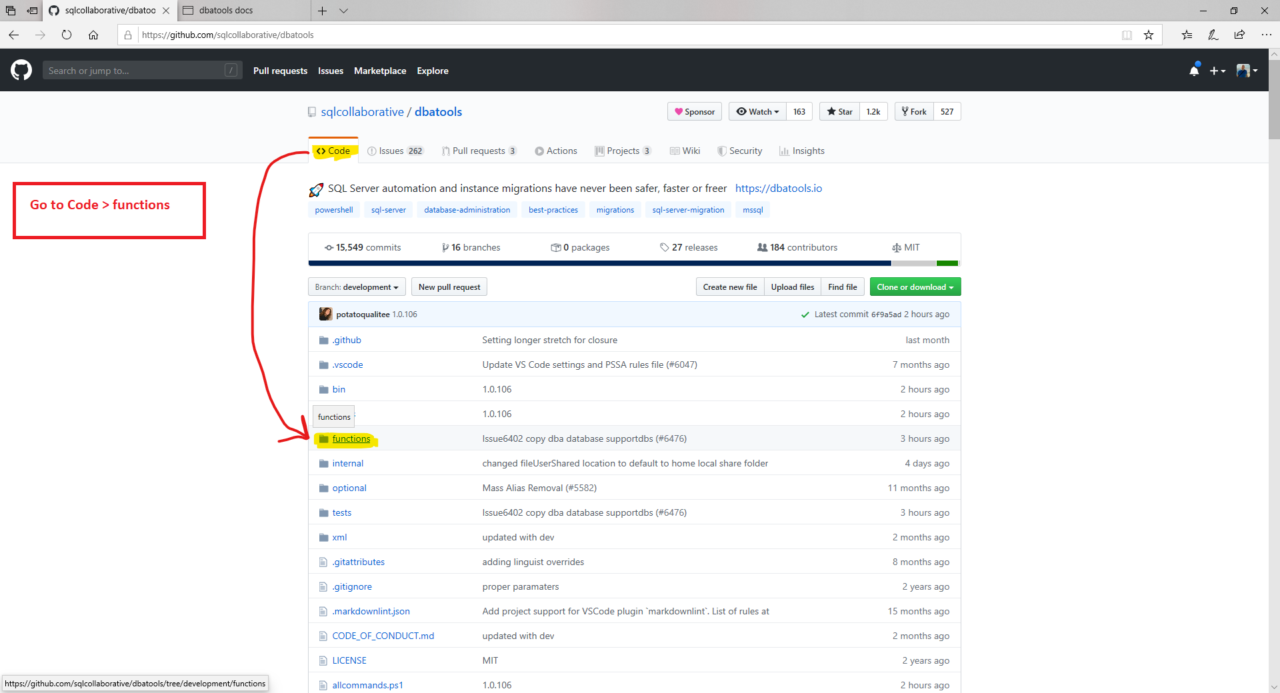
Task: Open the Issues 262 tab
Action: (396, 151)
